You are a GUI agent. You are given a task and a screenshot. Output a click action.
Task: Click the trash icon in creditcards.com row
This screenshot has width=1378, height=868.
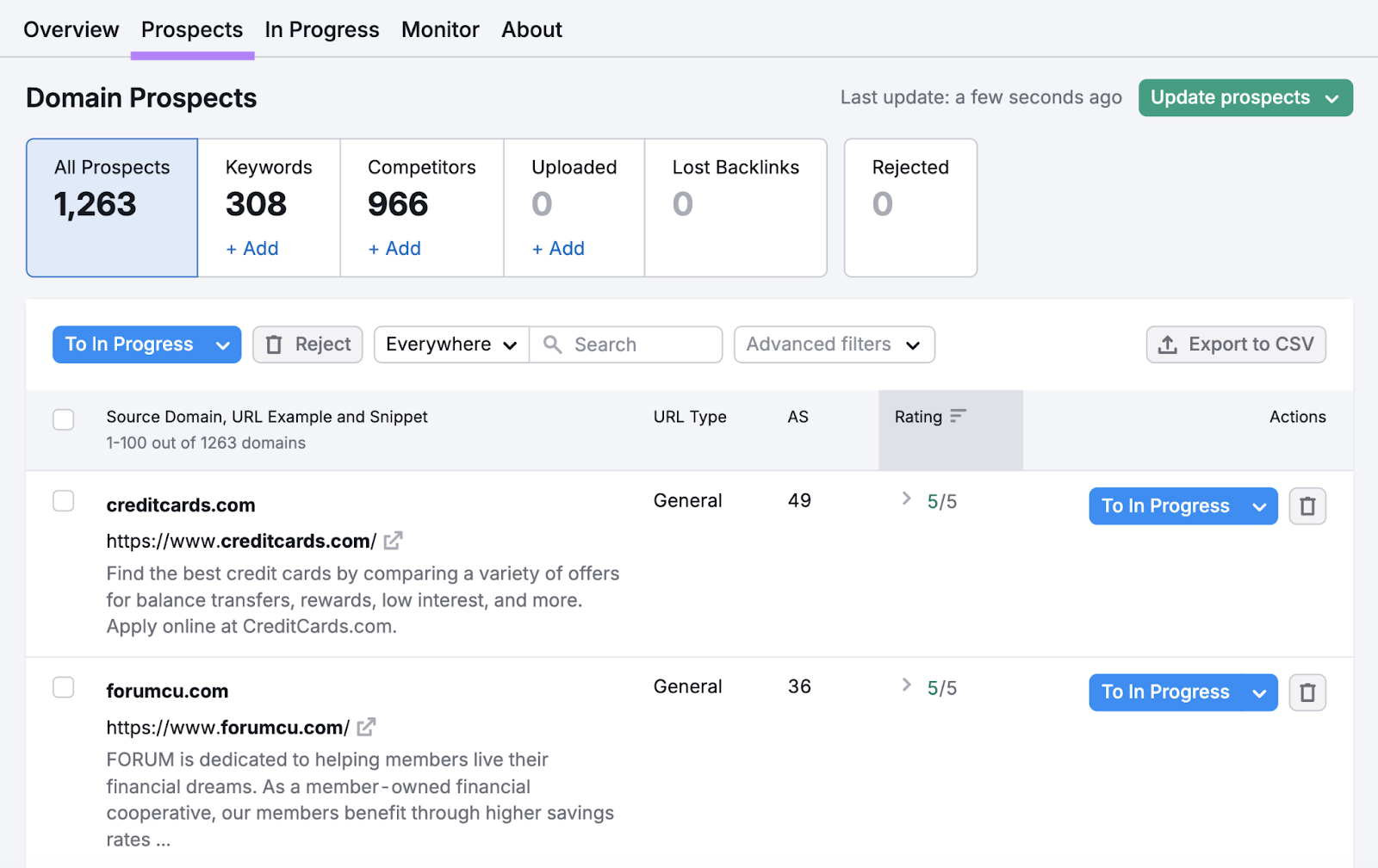1307,505
